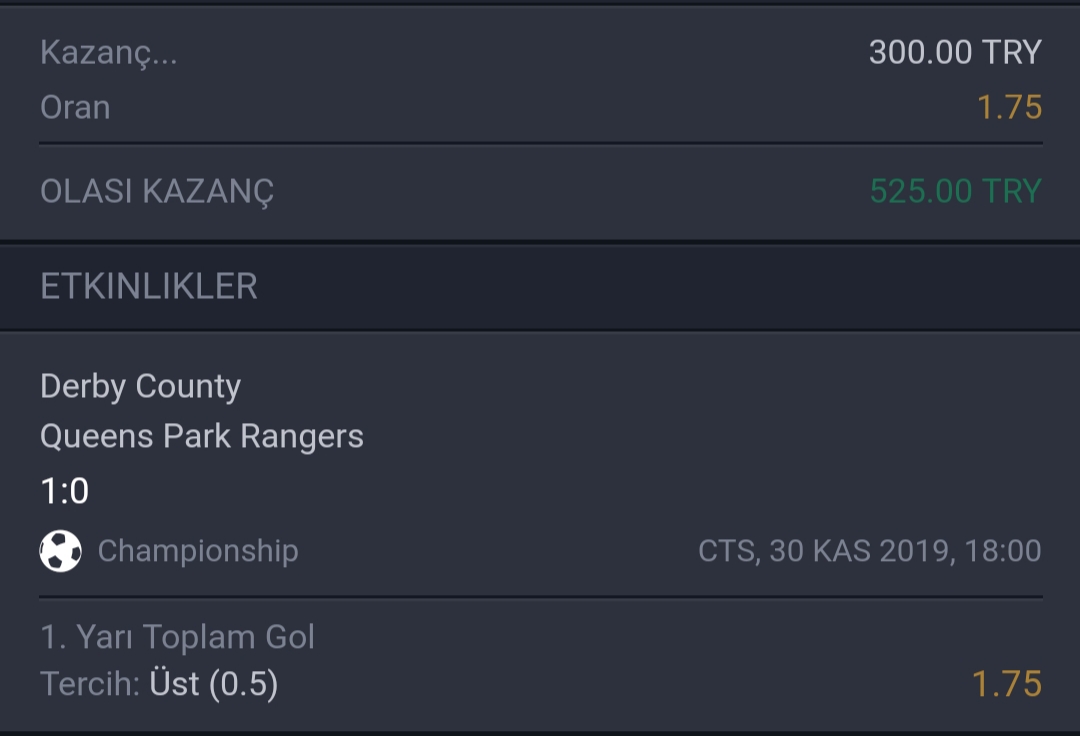This screenshot has height=736, width=1080.
Task: Click the OLASI KAZANÇ label
Action: (x=157, y=191)
